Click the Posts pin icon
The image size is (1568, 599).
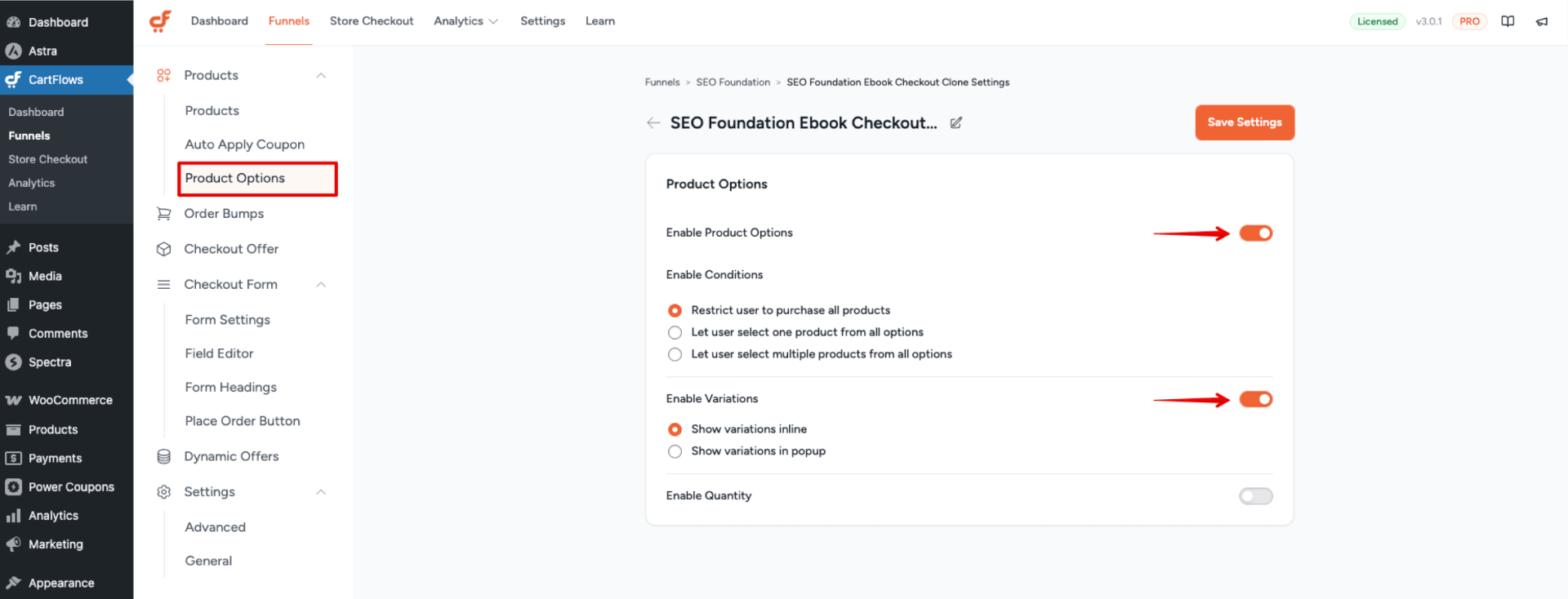[13, 247]
